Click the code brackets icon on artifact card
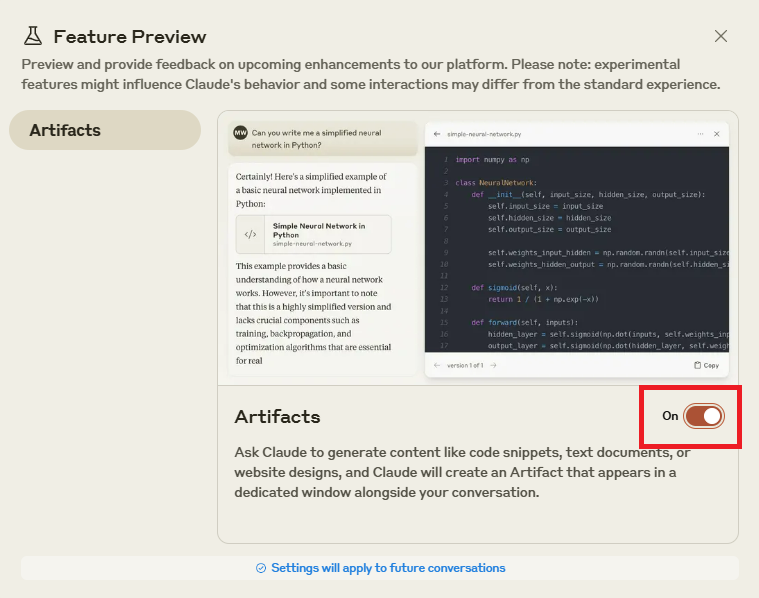 click(250, 234)
